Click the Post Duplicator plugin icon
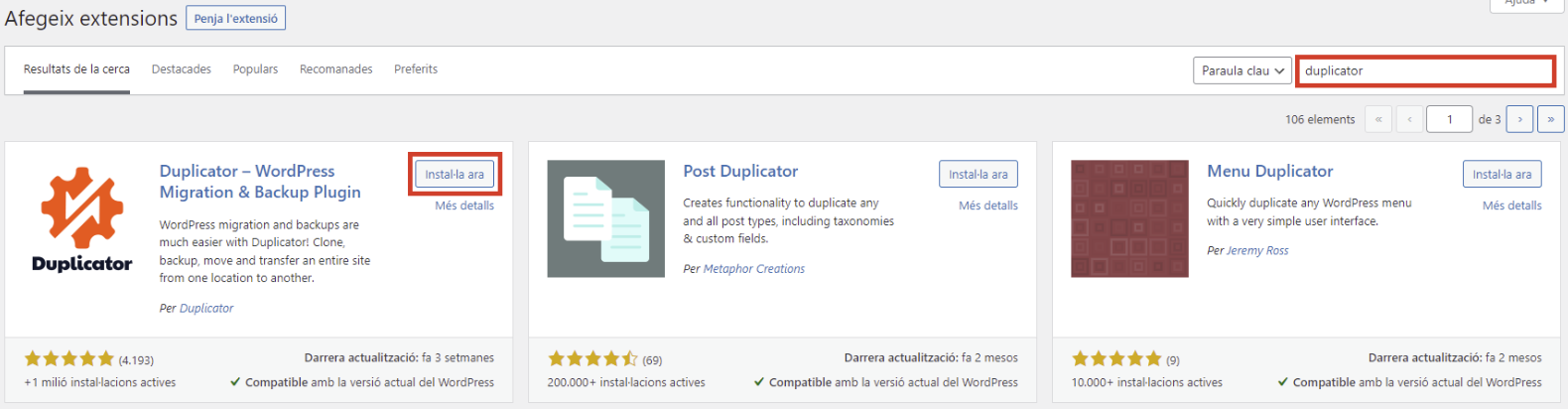 coord(605,218)
